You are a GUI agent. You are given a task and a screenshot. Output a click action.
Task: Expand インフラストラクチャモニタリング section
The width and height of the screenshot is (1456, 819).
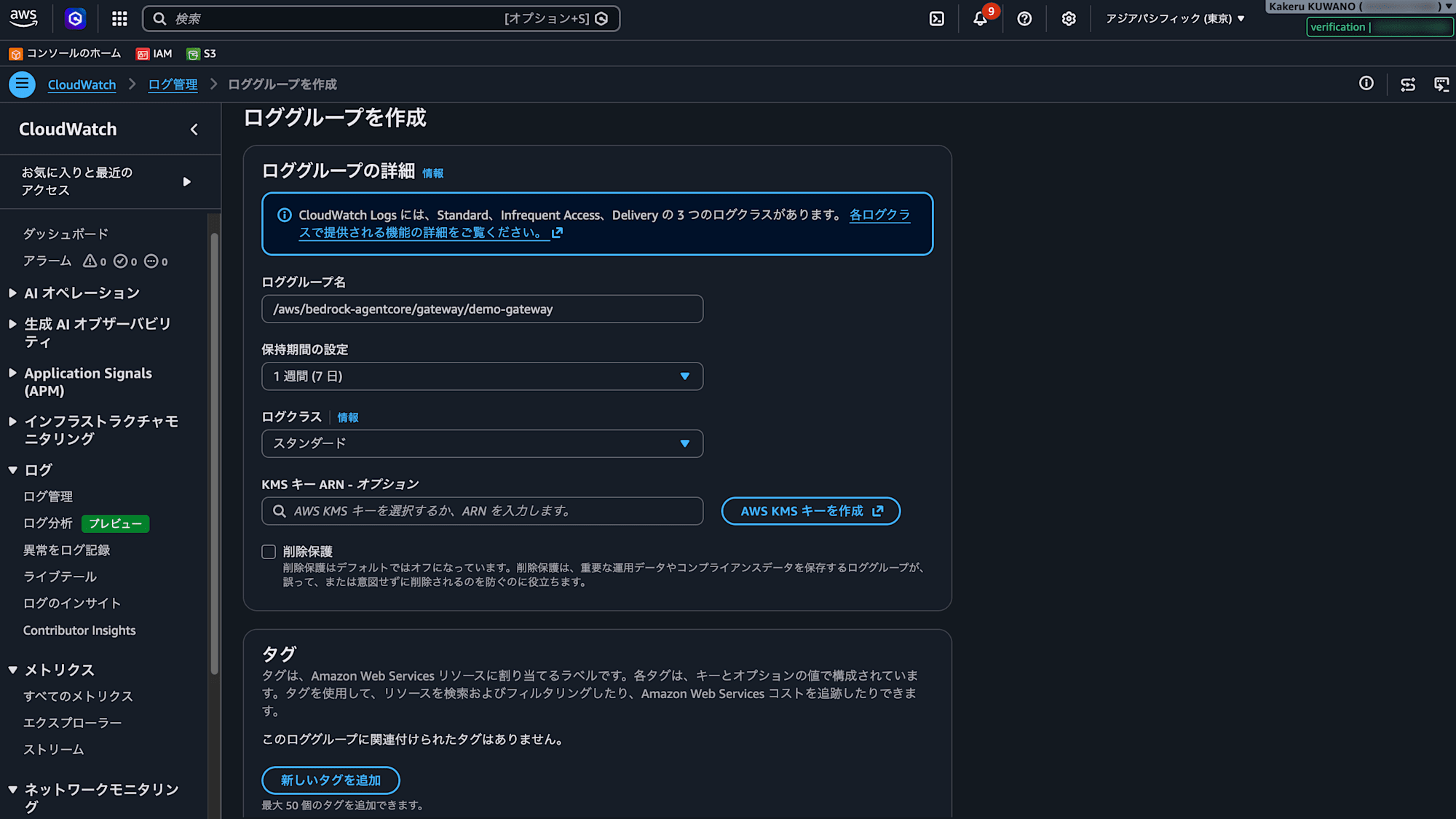pyautogui.click(x=12, y=422)
